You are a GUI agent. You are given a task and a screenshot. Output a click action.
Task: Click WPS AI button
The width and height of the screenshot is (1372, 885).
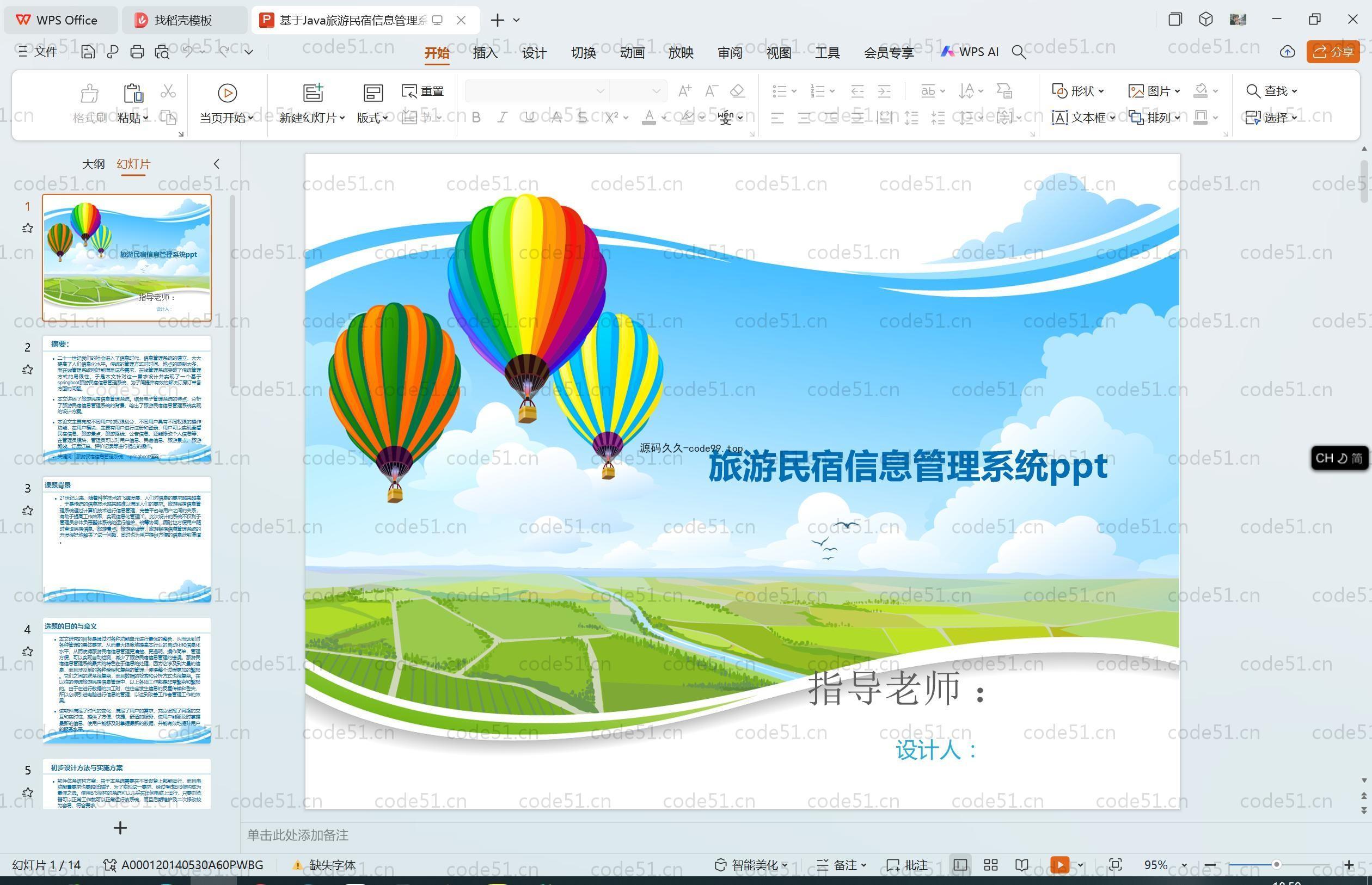(x=970, y=52)
